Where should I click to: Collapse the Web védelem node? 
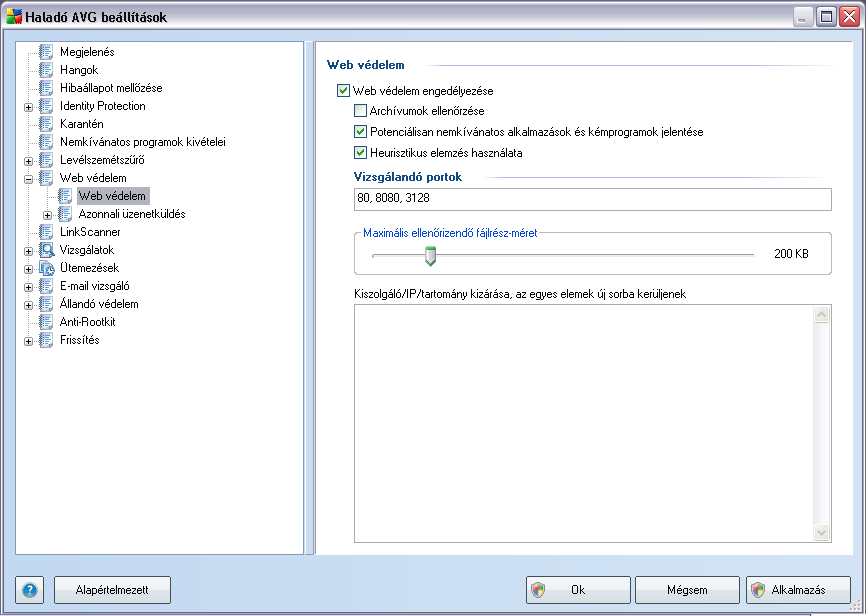[29, 179]
